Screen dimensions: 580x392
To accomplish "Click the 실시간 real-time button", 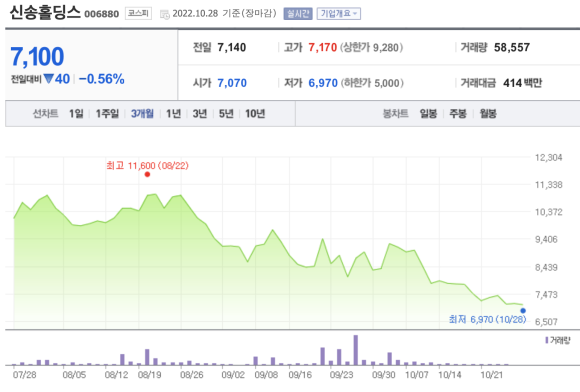I will (x=298, y=14).
